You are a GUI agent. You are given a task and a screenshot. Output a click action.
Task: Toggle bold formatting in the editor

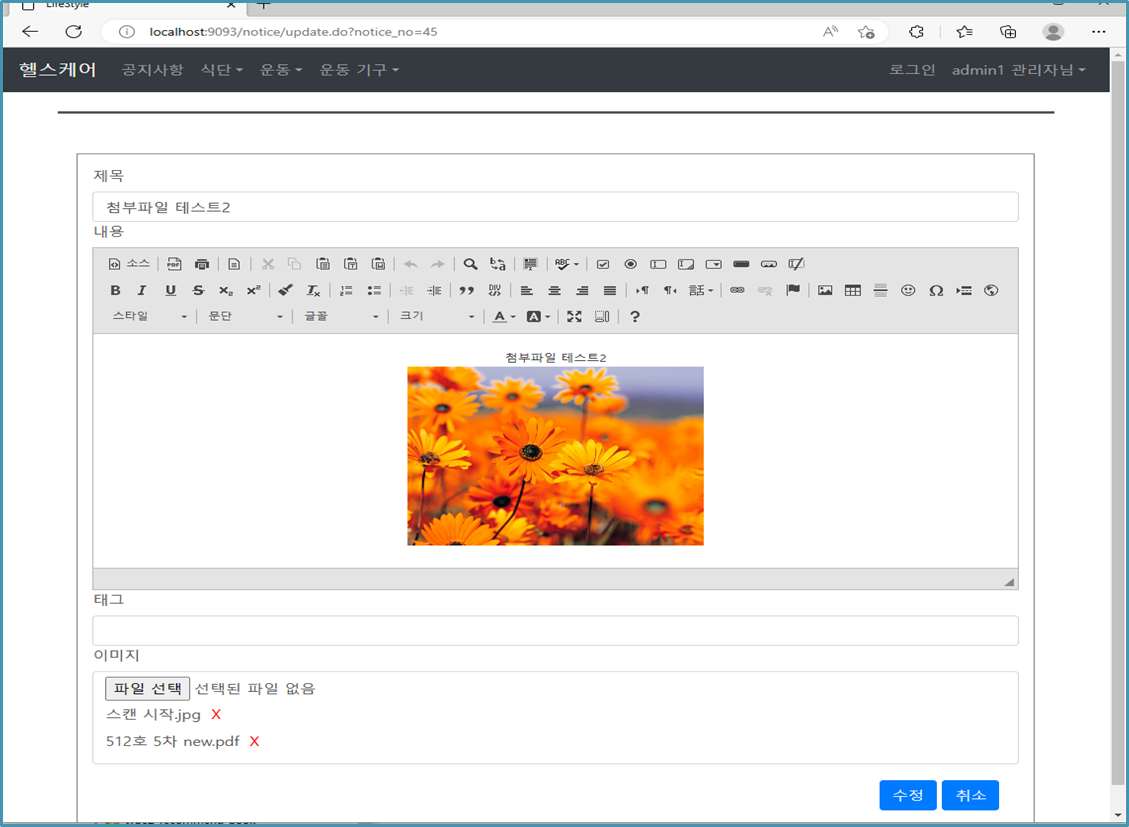point(115,290)
